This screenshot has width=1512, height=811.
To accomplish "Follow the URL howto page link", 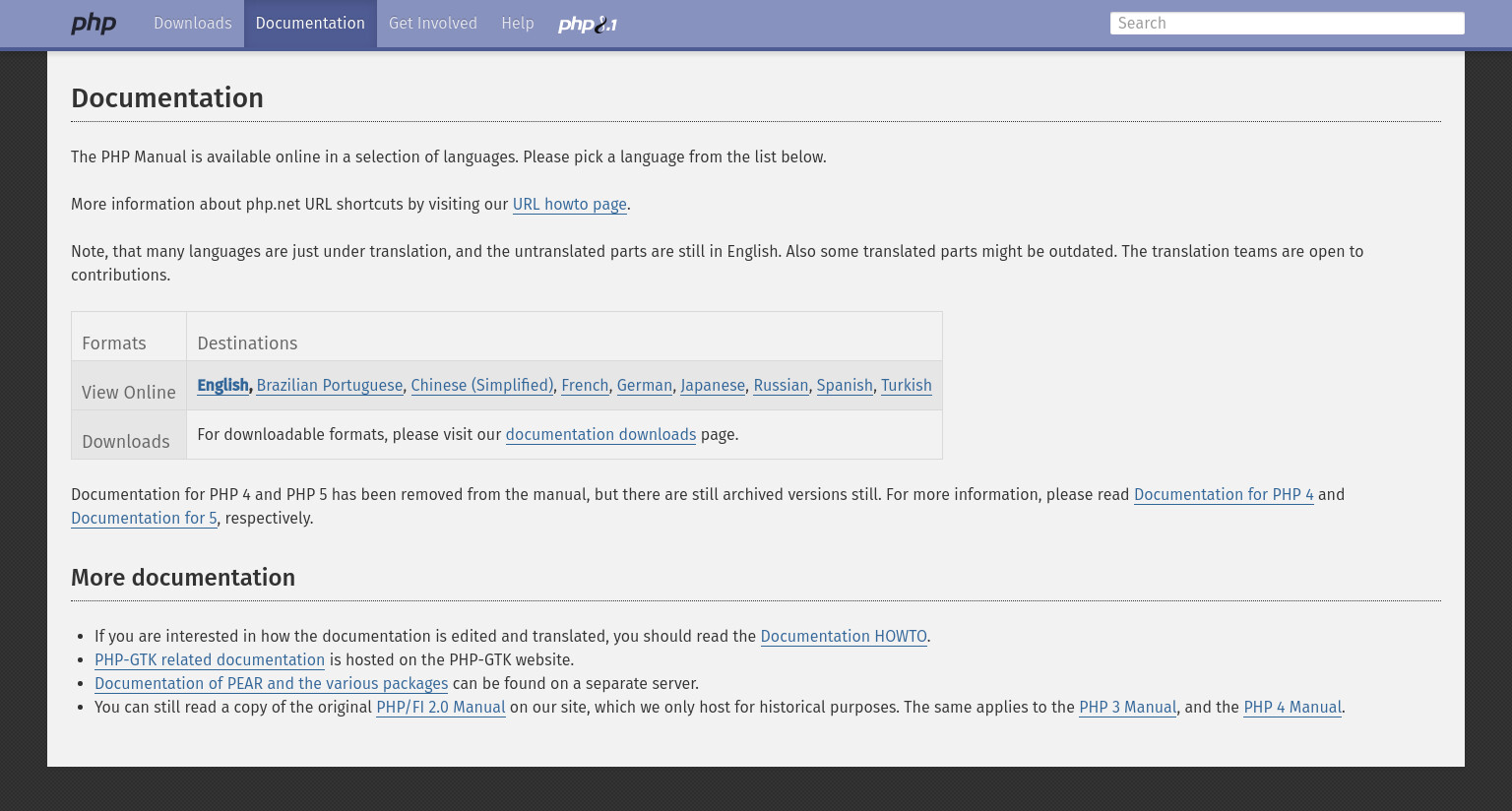I will pyautogui.click(x=570, y=205).
